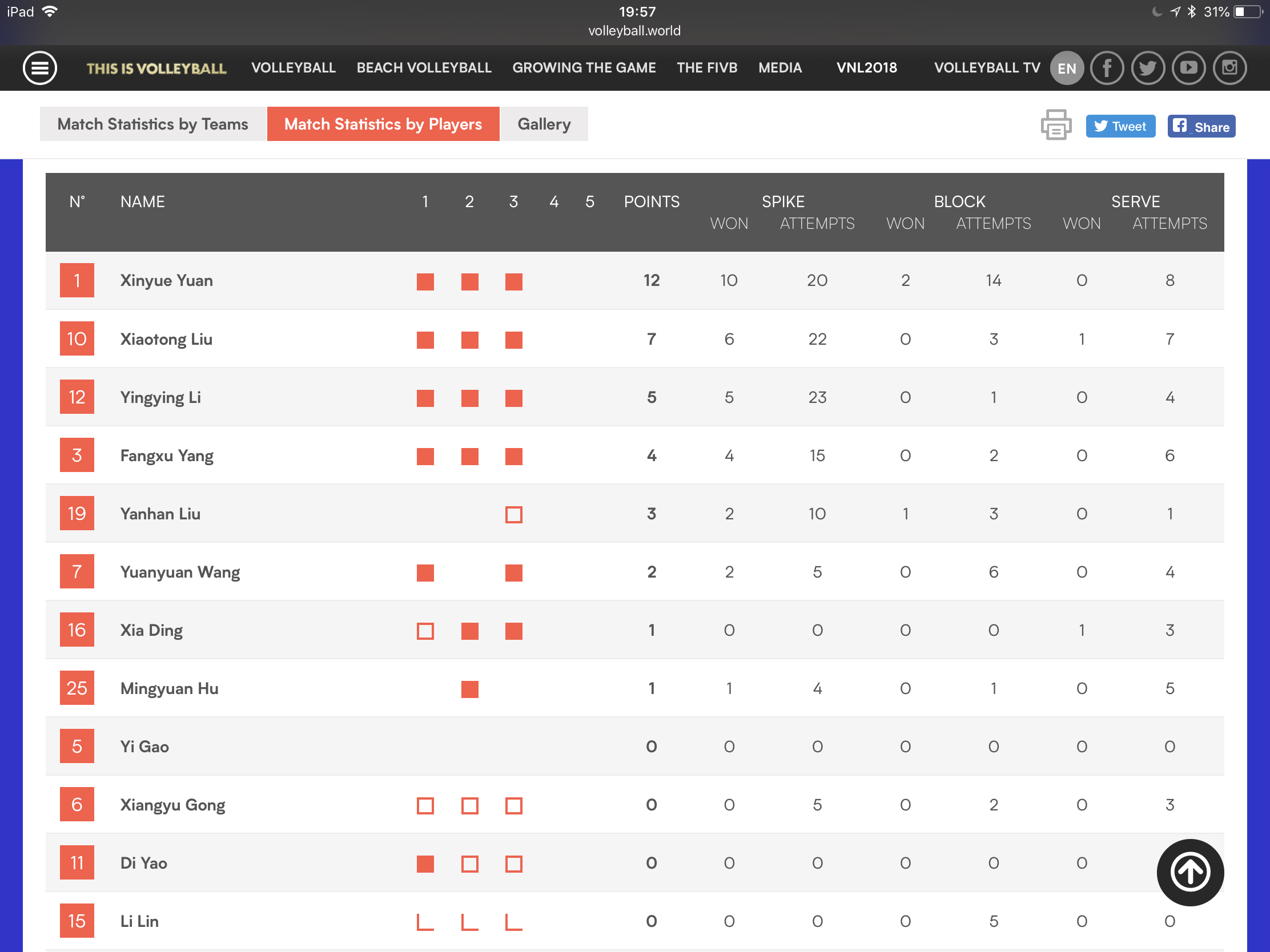Click Yanhan Liu's set 3 substitute marker

click(x=513, y=514)
